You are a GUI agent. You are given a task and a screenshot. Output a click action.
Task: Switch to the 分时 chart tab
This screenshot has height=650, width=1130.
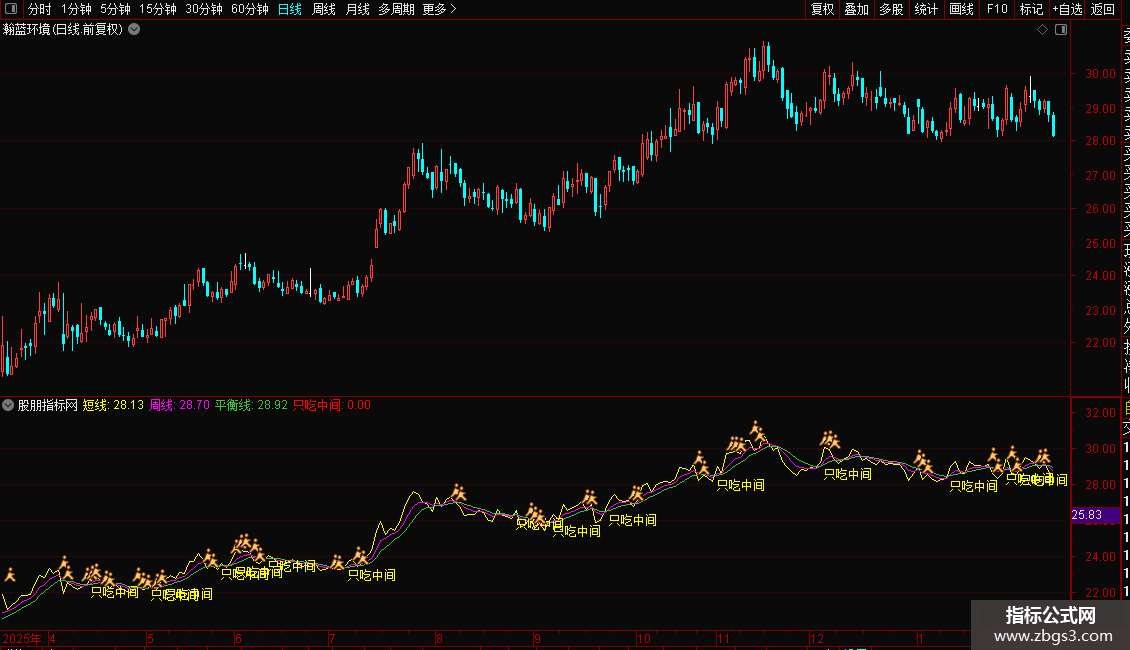[40, 9]
